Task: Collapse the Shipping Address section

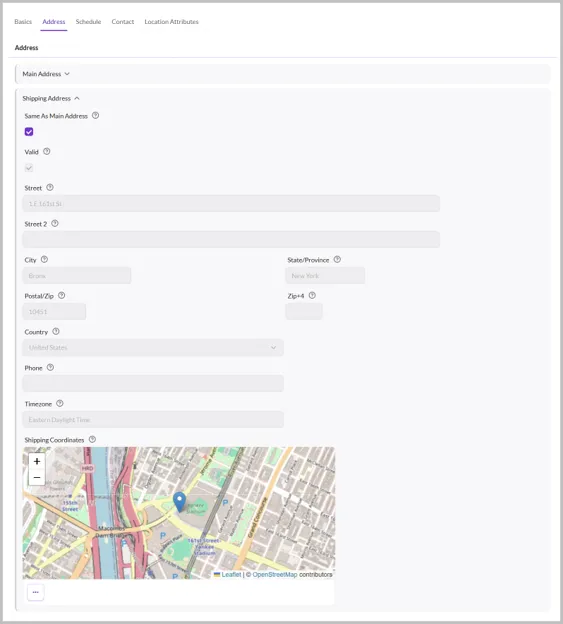Action: 51,98
